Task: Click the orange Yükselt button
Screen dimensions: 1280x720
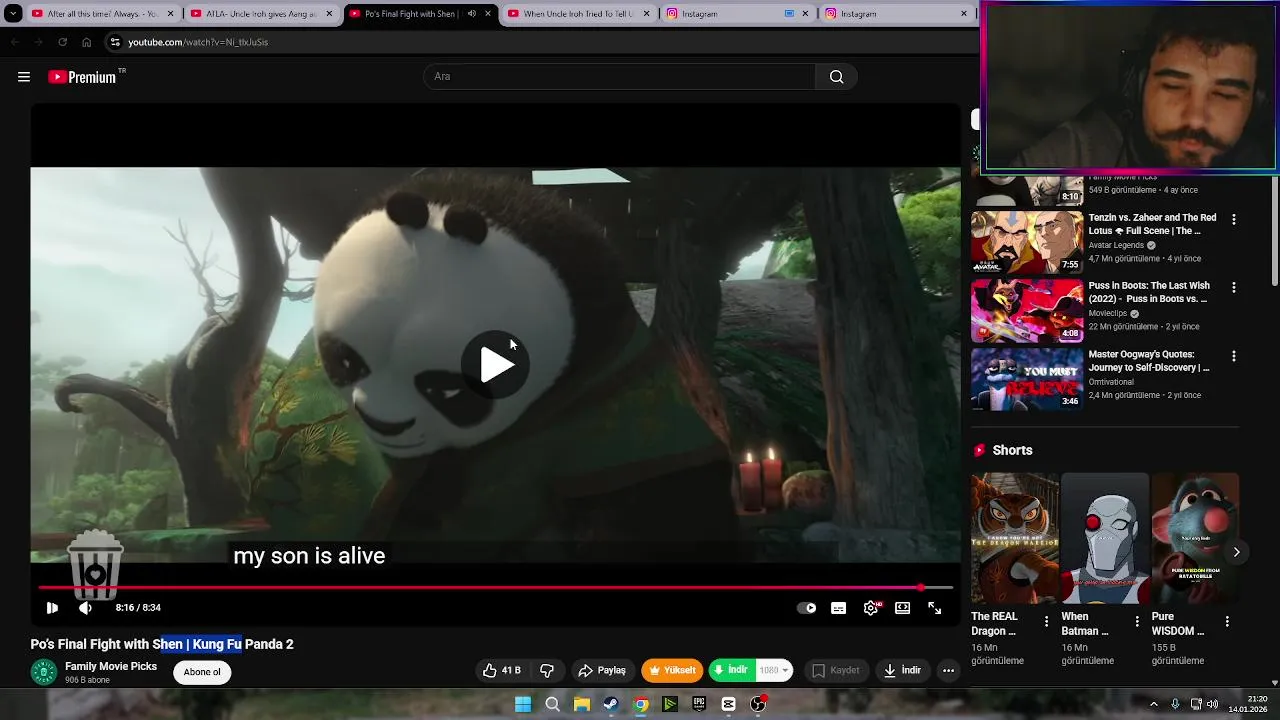Action: pyautogui.click(x=672, y=670)
